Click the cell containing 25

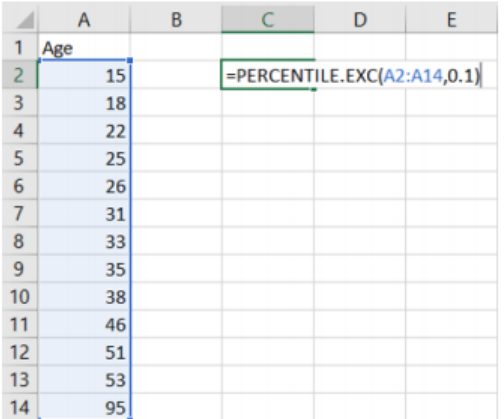pyautogui.click(x=84, y=158)
